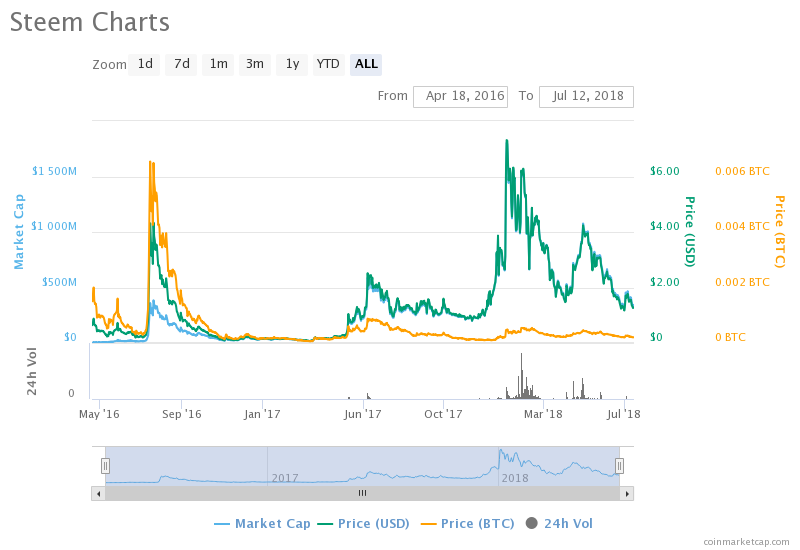Toggle 24h Vol series in legend
The width and height of the screenshot is (800, 550).
559,523
